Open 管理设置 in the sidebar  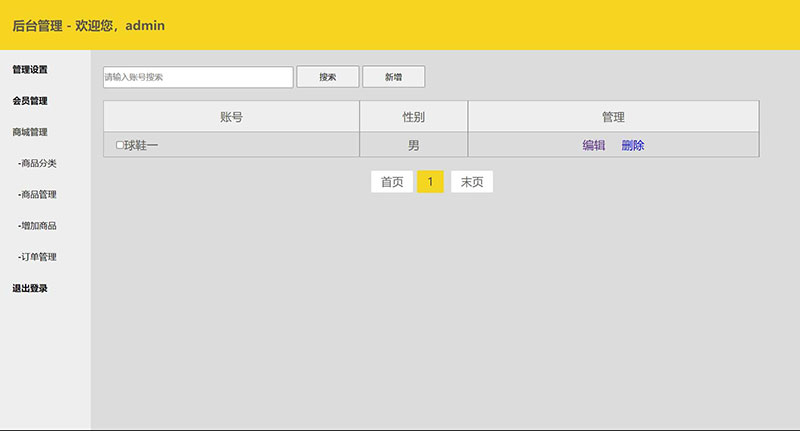[x=30, y=70]
